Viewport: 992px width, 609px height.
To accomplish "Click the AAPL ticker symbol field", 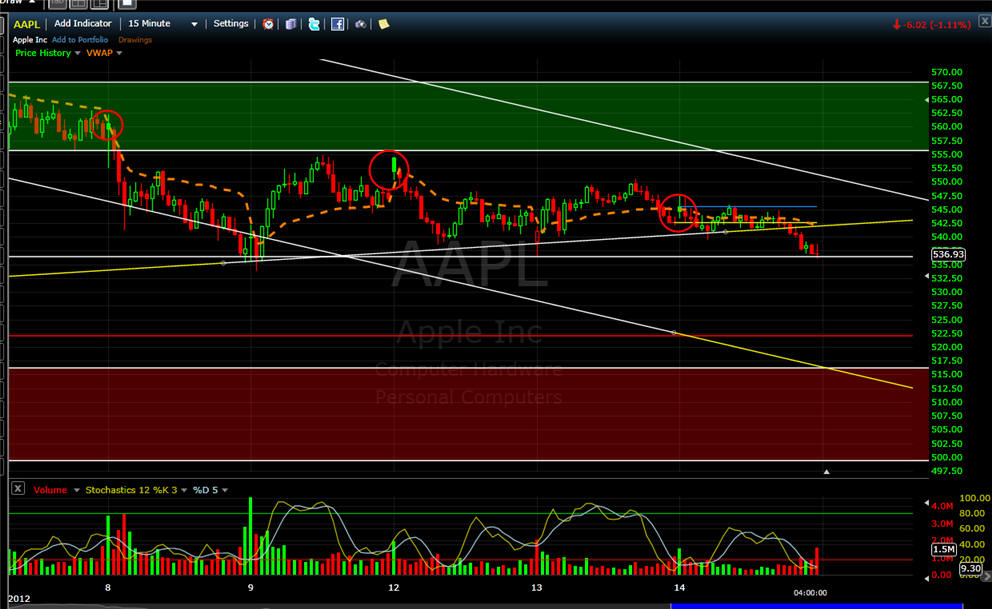I will [x=27, y=23].
